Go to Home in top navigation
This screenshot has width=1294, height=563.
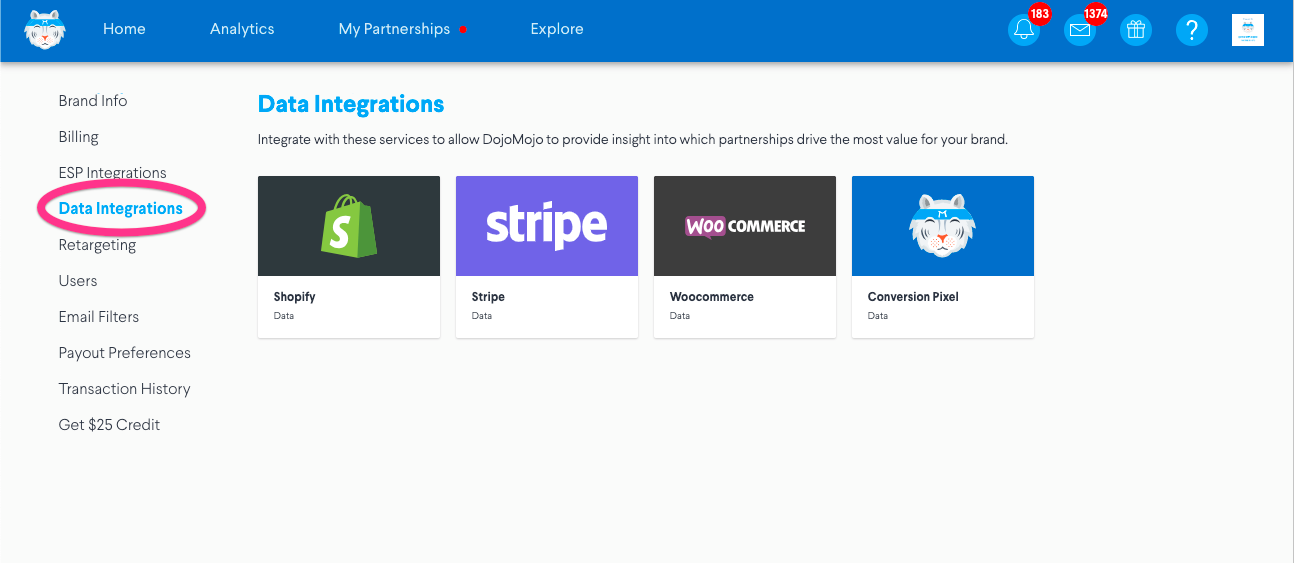pos(124,29)
